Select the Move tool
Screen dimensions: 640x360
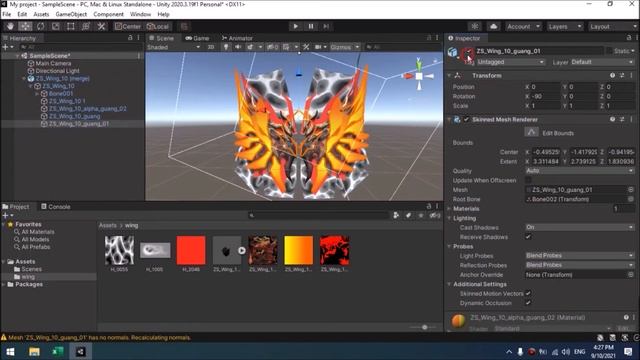(25, 27)
